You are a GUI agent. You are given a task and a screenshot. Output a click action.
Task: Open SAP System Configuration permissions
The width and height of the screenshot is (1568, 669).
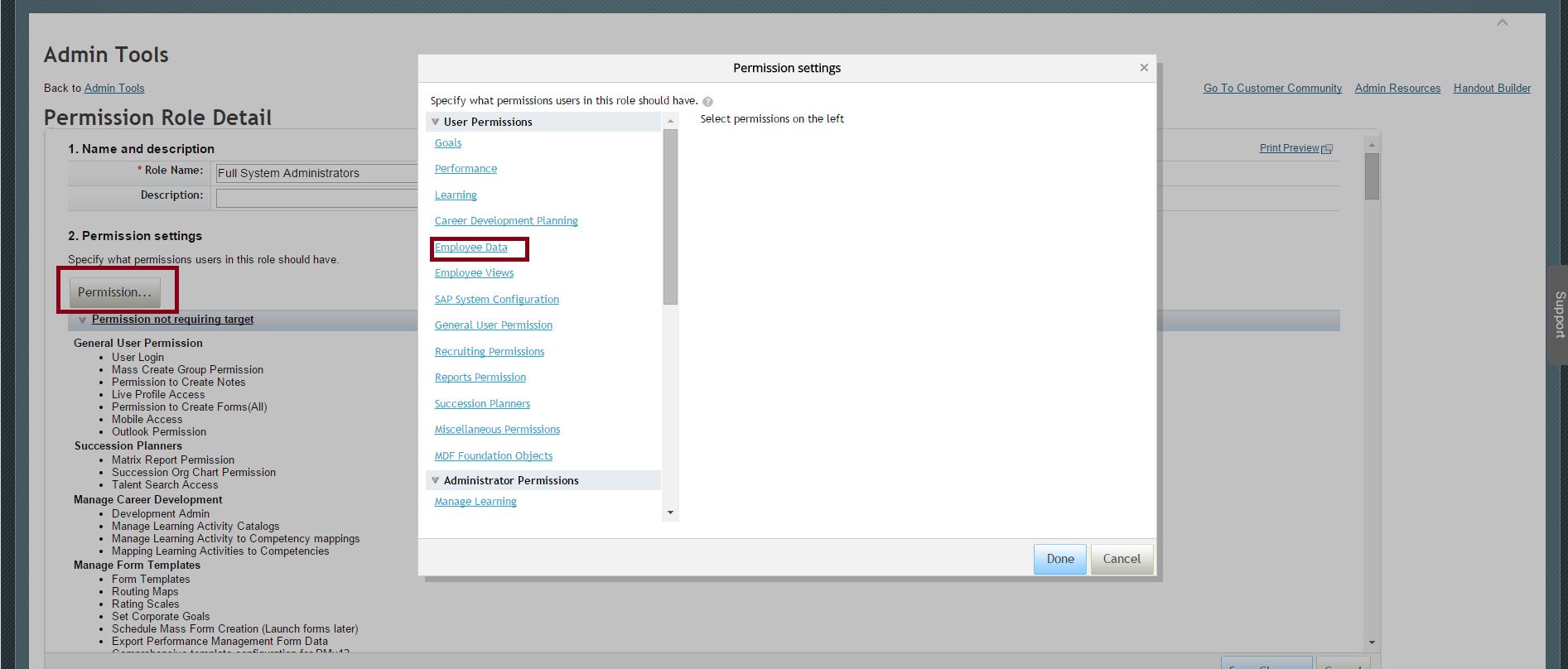pyautogui.click(x=497, y=300)
